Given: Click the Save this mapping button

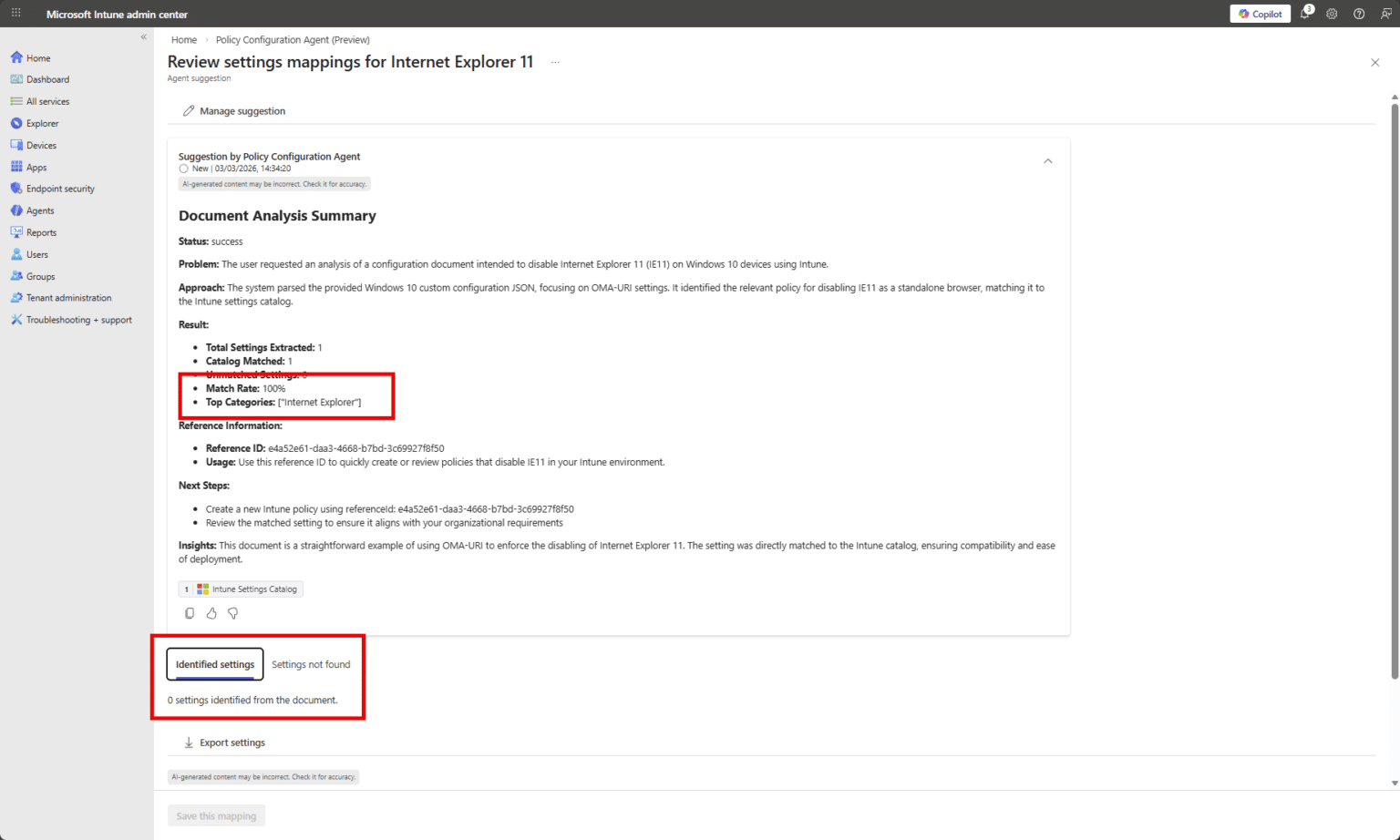Looking at the screenshot, I should 216,815.
